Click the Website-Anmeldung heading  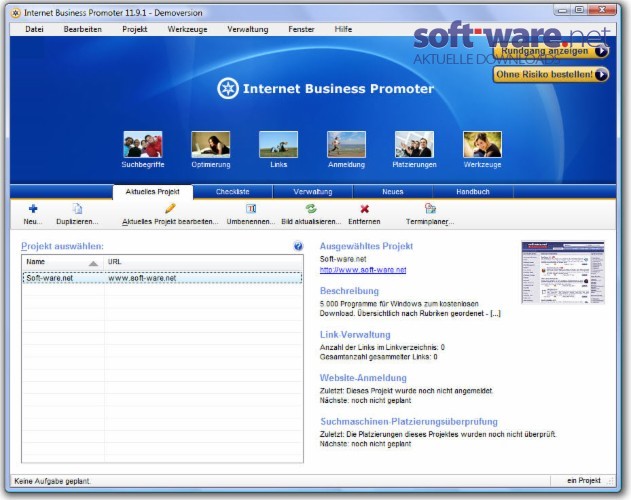pyautogui.click(x=363, y=378)
